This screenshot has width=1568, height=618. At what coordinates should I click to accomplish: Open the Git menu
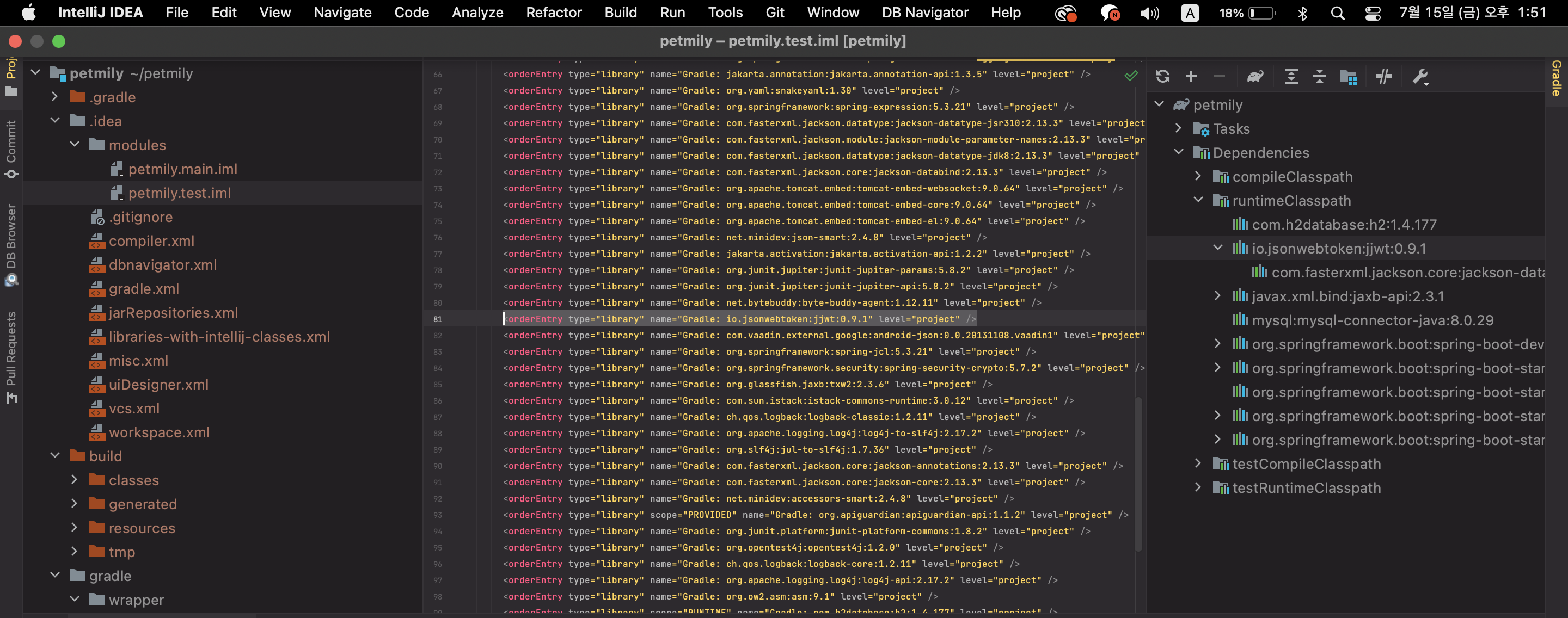774,13
